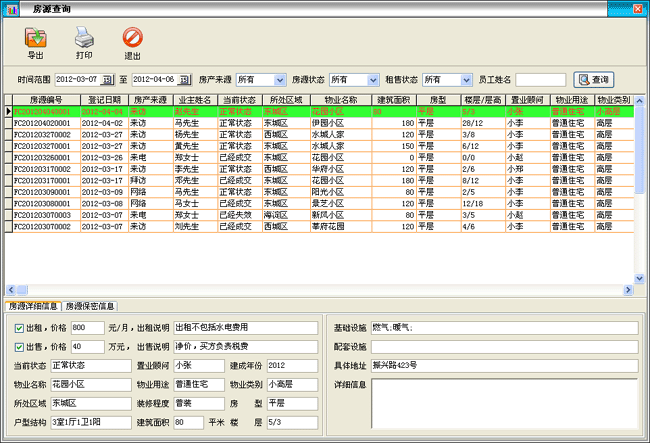Select the 房源详细信息 tab

point(33,306)
